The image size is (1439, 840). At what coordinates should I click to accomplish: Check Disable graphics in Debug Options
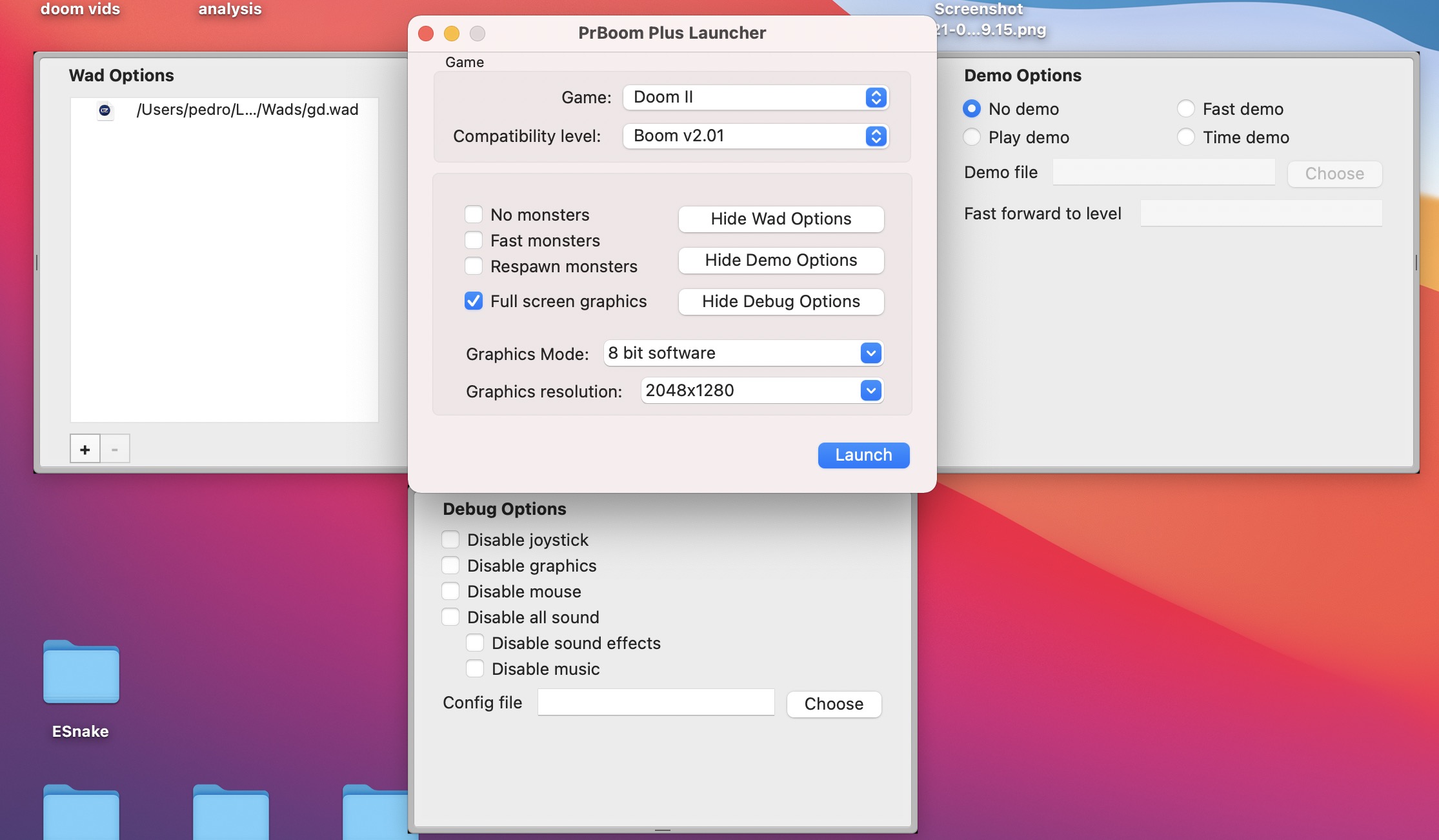coord(450,565)
